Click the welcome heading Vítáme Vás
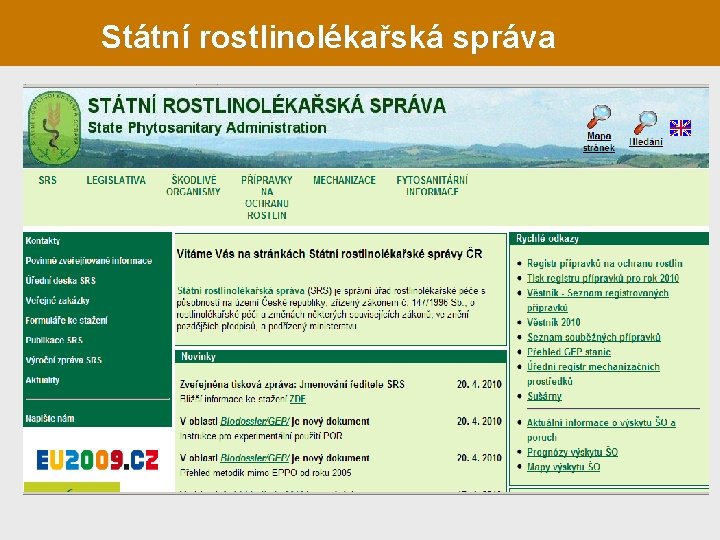Image resolution: width=720 pixels, height=540 pixels. click(329, 254)
